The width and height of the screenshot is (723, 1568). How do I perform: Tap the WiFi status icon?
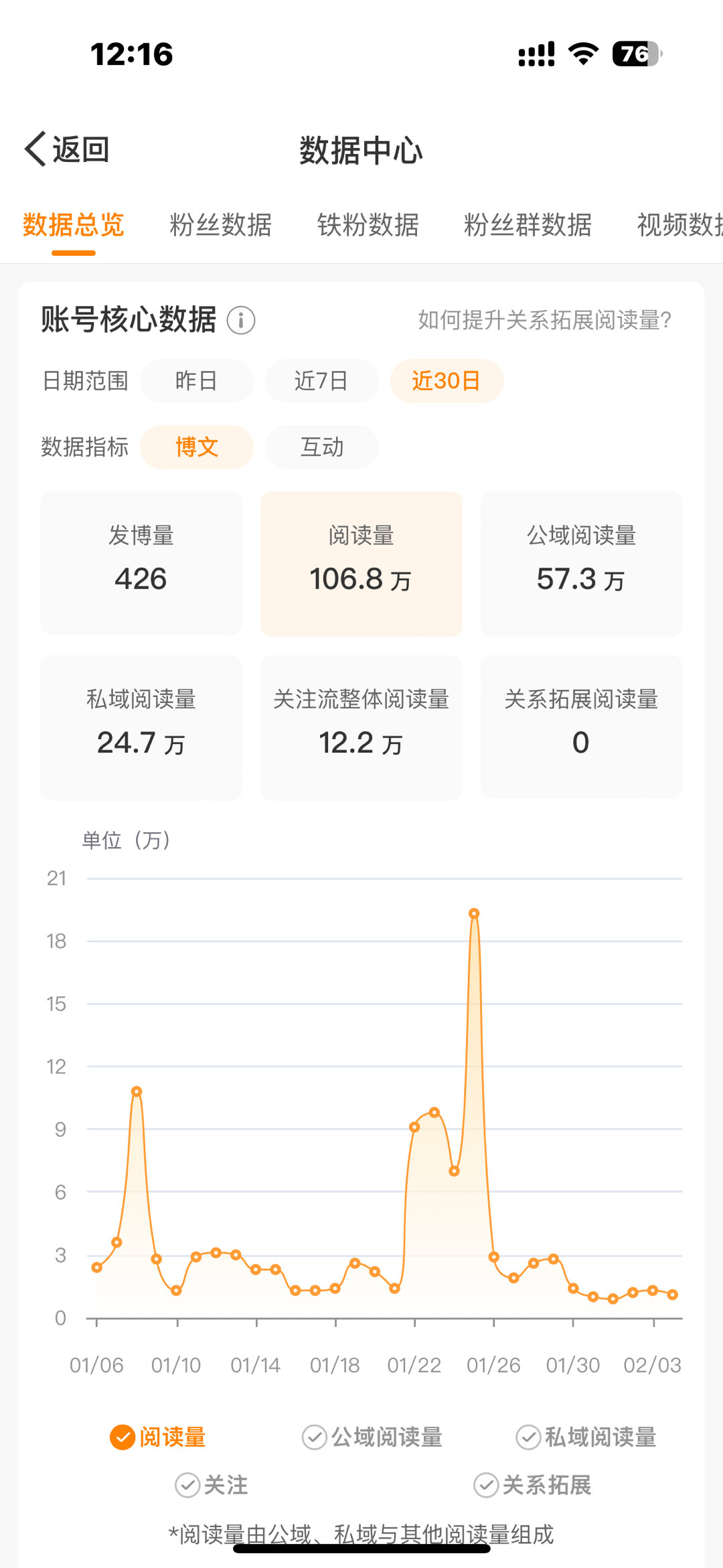pyautogui.click(x=583, y=54)
